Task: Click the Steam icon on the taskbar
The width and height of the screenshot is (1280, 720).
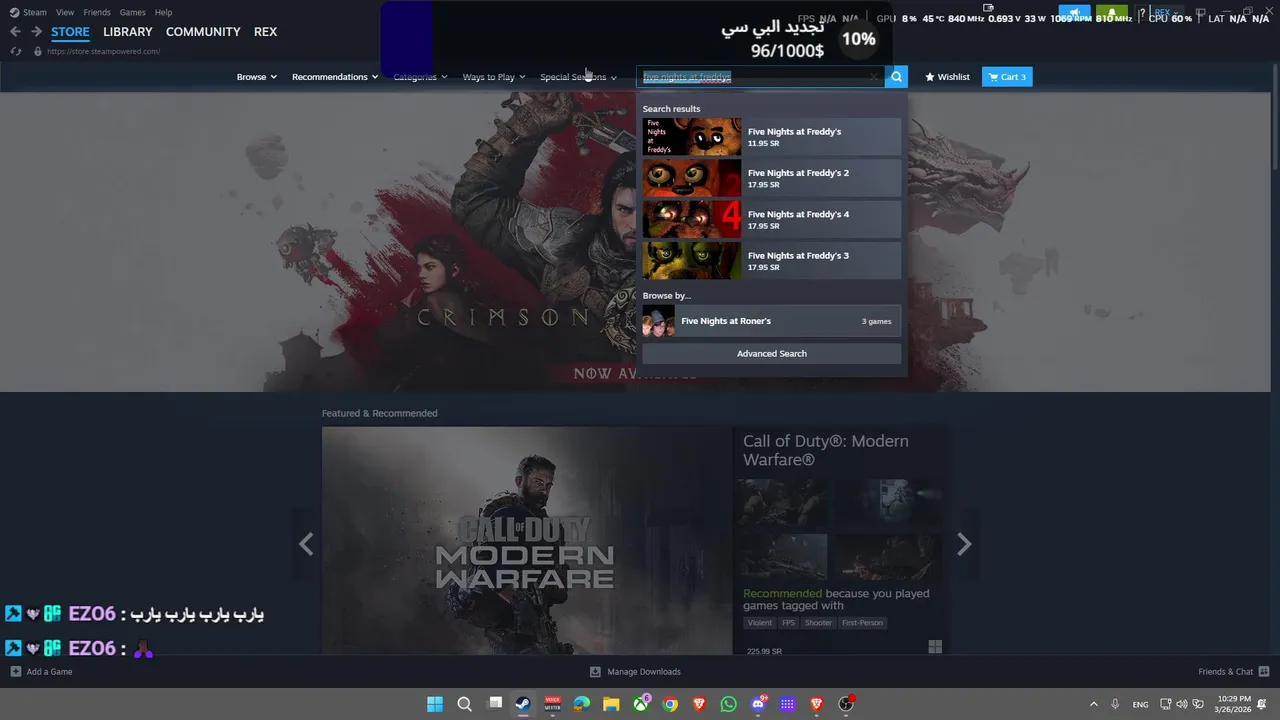Action: 523,704
